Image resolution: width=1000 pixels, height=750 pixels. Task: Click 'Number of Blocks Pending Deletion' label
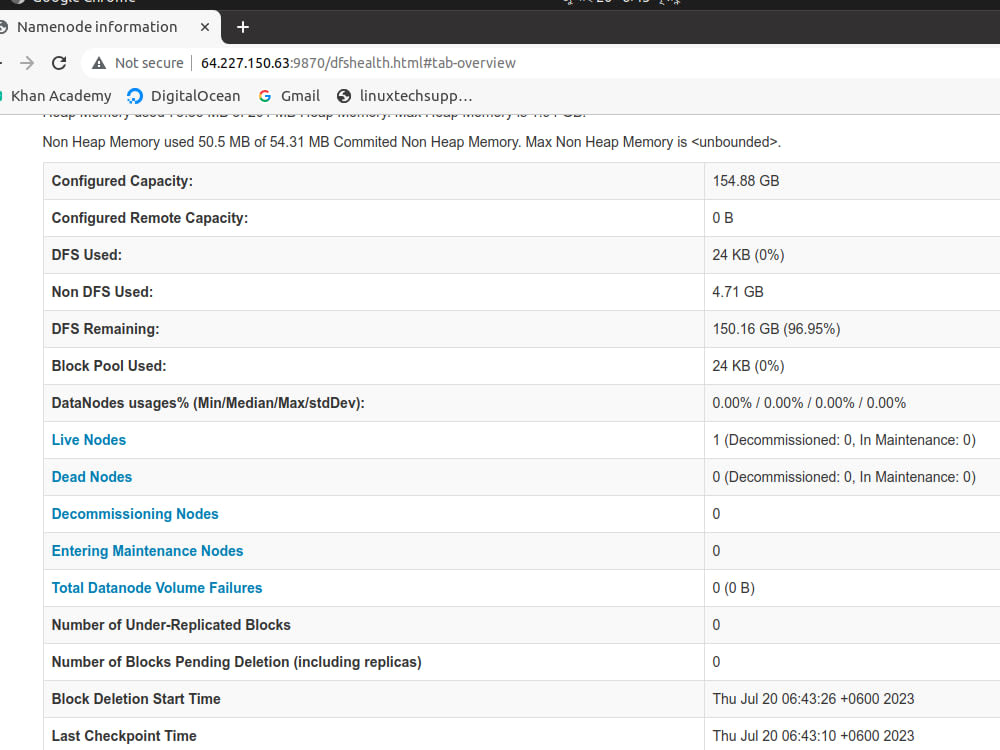coord(237,662)
